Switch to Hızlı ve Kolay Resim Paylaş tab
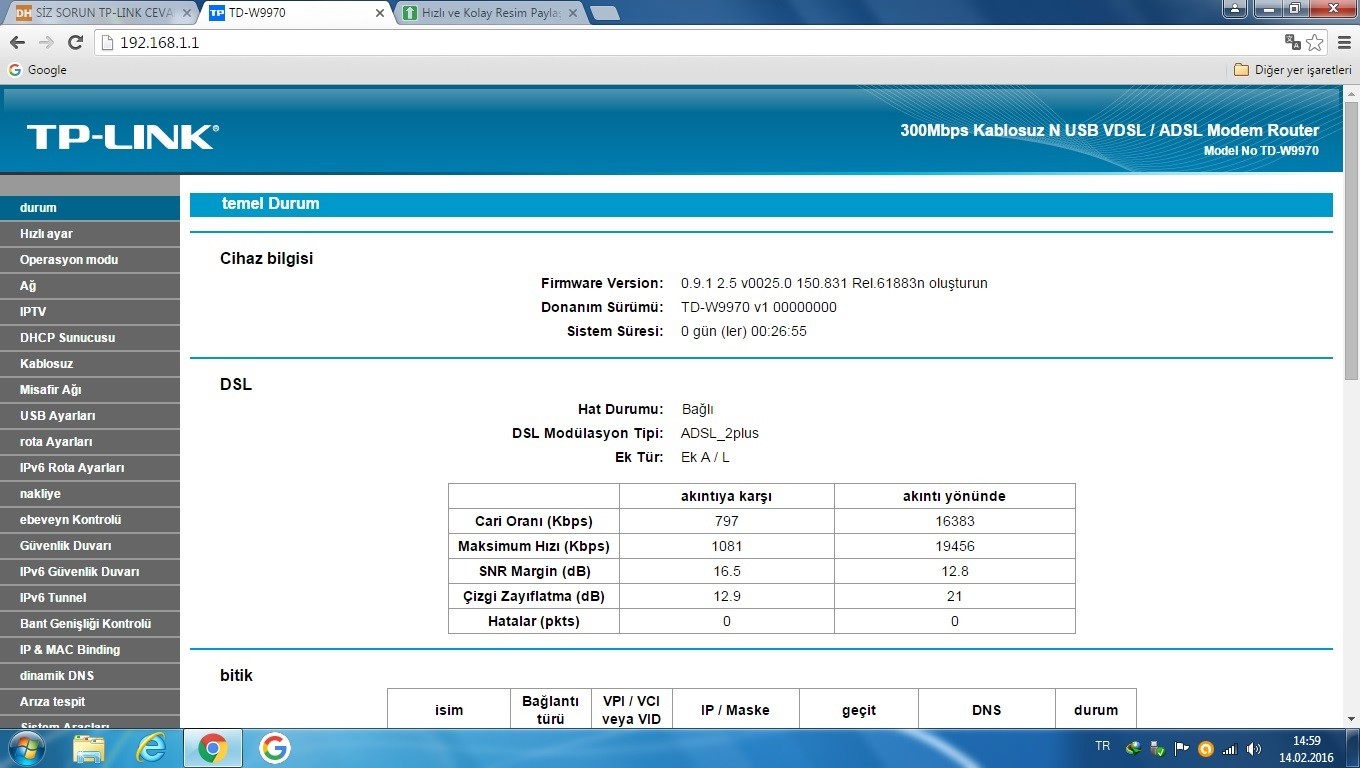 tap(490, 13)
